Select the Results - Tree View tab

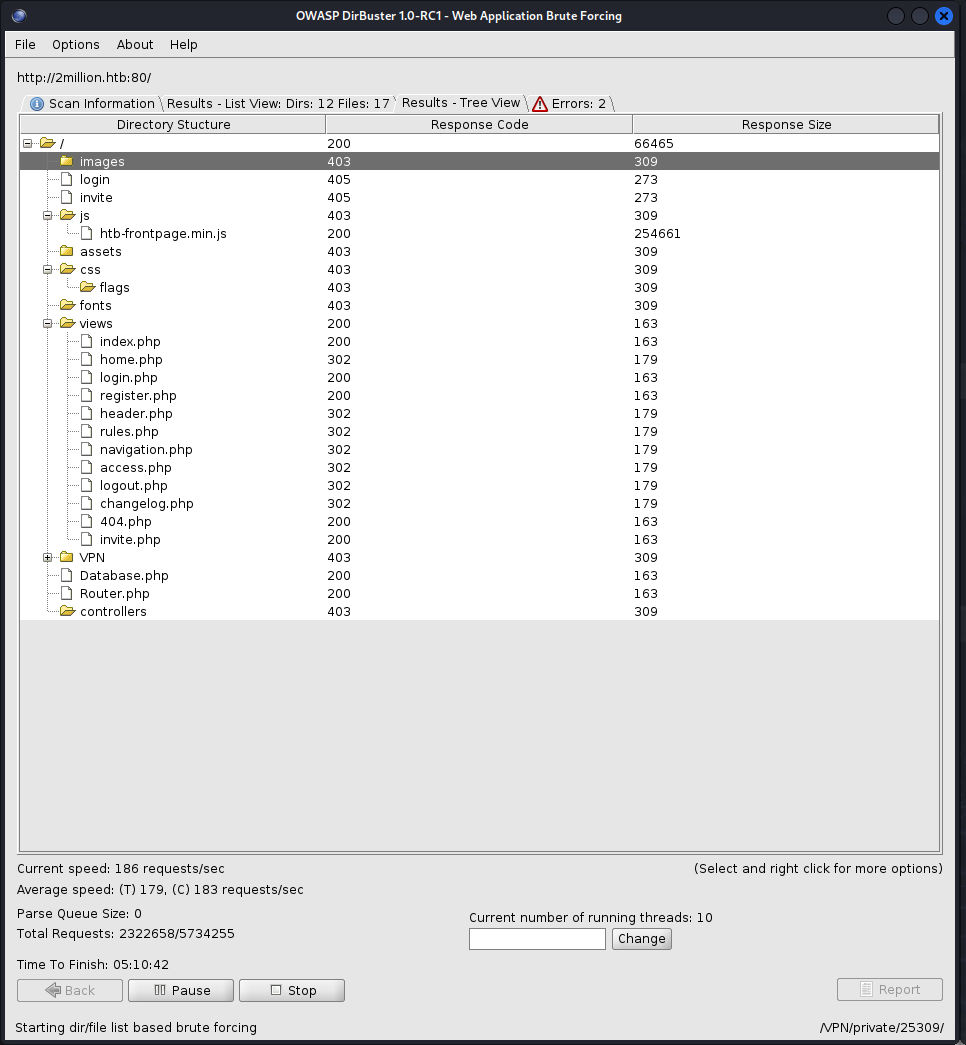point(461,103)
